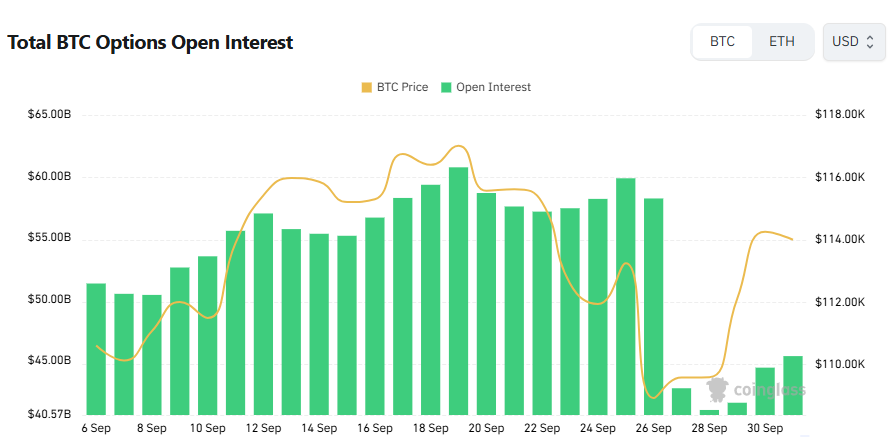Click the $118.00K right axis label
892x437 pixels.
tap(840, 115)
